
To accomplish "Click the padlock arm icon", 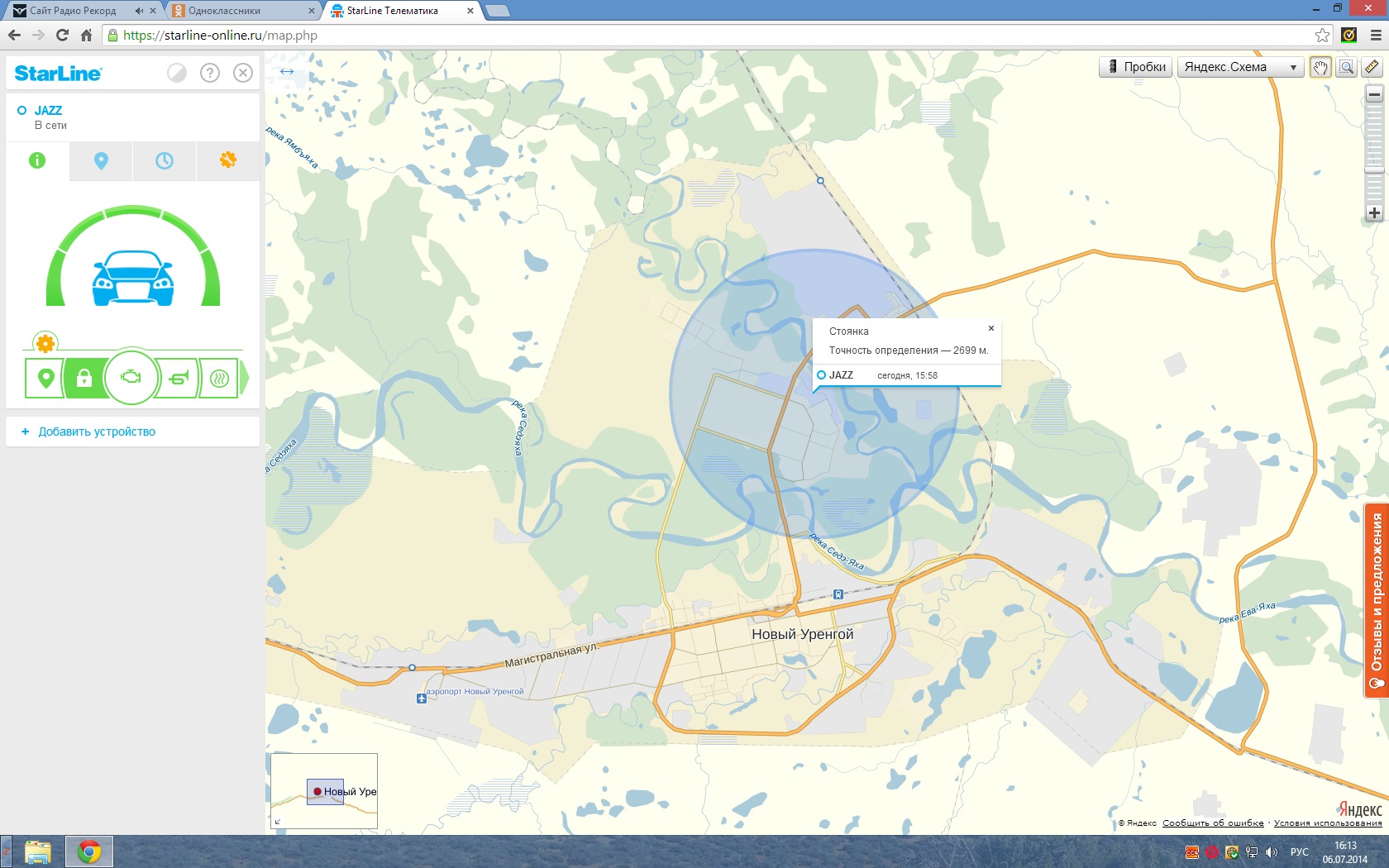I will click(x=84, y=379).
